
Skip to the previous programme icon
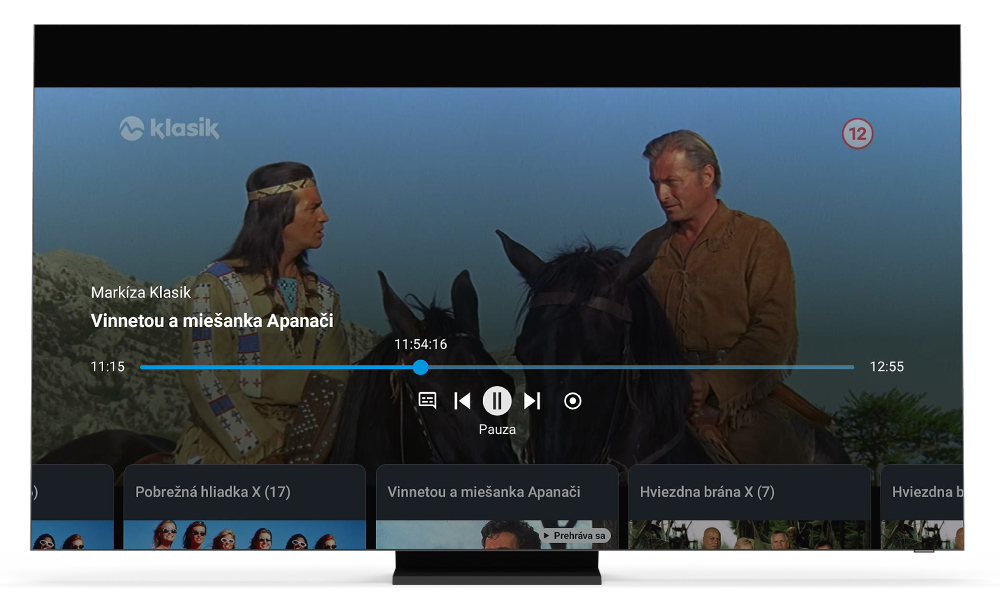462,400
